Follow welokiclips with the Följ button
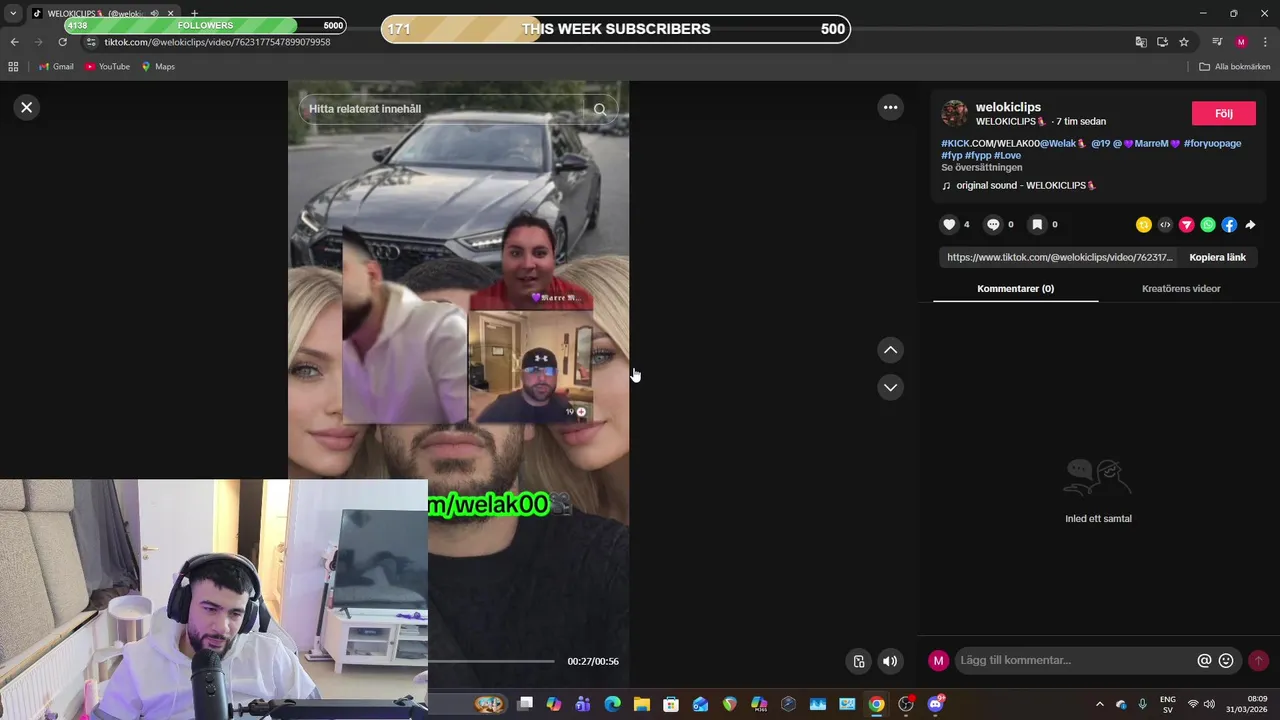The image size is (1280, 720). (1223, 113)
